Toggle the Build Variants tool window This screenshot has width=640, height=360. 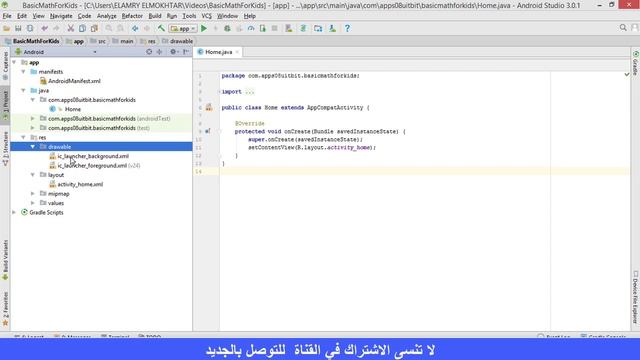point(5,260)
